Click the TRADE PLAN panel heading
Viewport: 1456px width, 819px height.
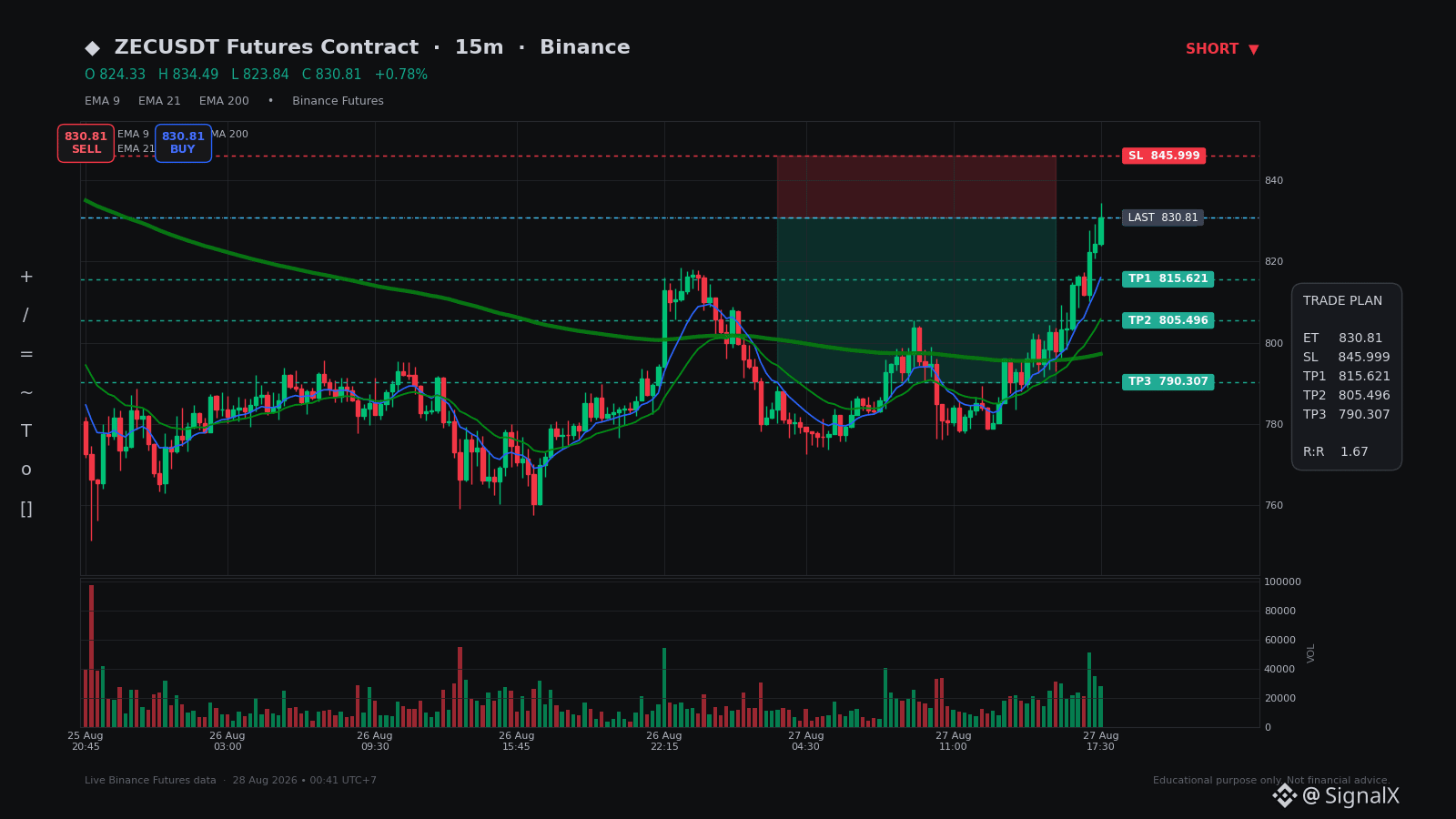click(x=1342, y=301)
